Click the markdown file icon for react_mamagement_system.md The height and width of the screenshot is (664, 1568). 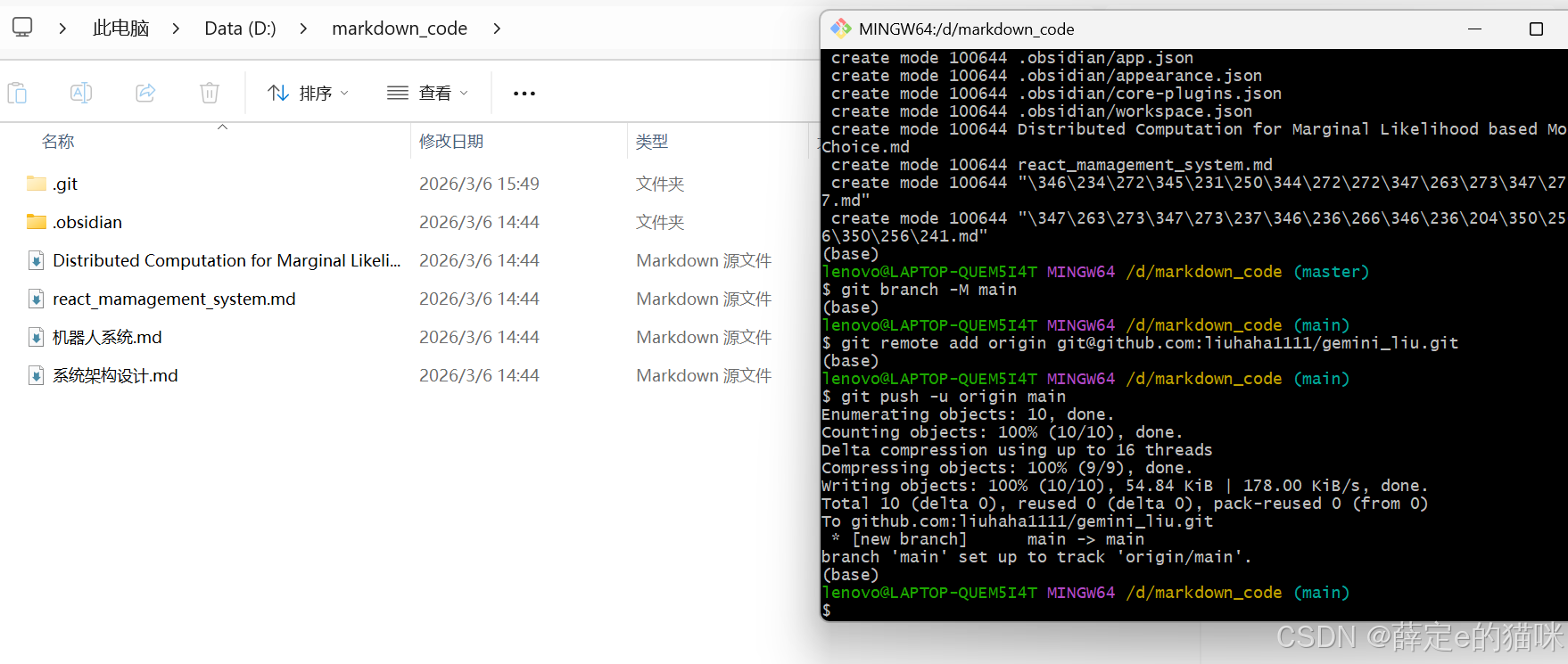(x=37, y=299)
